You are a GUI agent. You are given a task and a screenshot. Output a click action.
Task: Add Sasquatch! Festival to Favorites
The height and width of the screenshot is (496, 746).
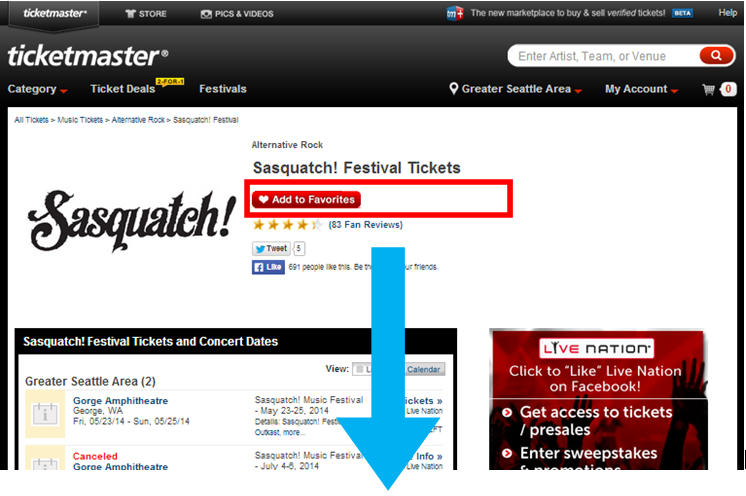pyautogui.click(x=306, y=199)
